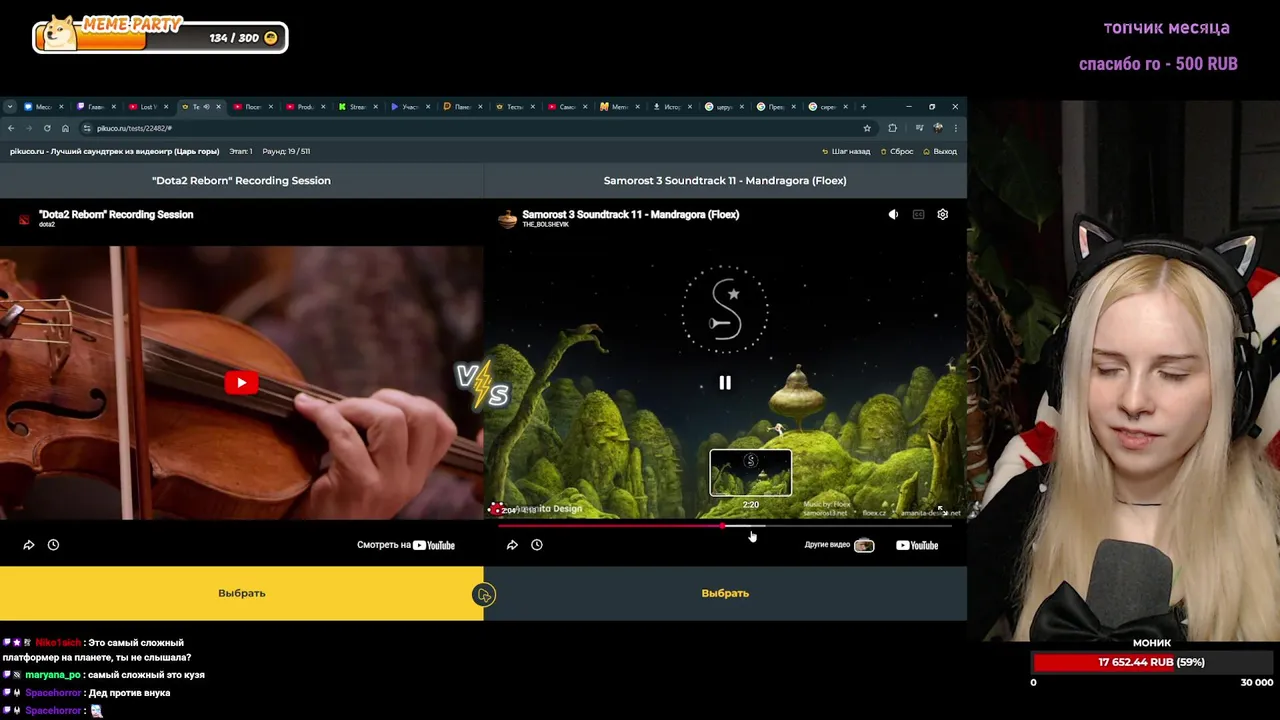The image size is (1280, 720).
Task: Open Samorost 3 video settings gear
Action: point(942,214)
